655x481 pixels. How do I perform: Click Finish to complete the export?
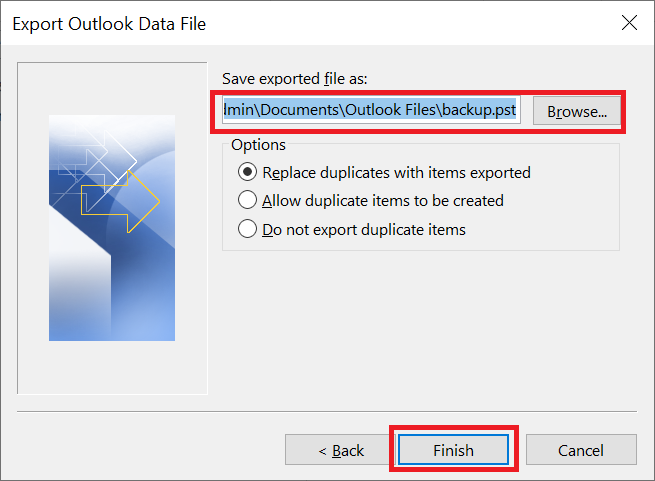point(453,450)
